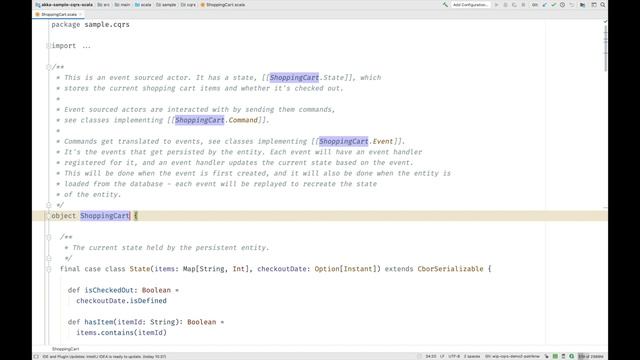Click the Debug icon in toolbar
The image size is (640, 360).
[x=505, y=5]
